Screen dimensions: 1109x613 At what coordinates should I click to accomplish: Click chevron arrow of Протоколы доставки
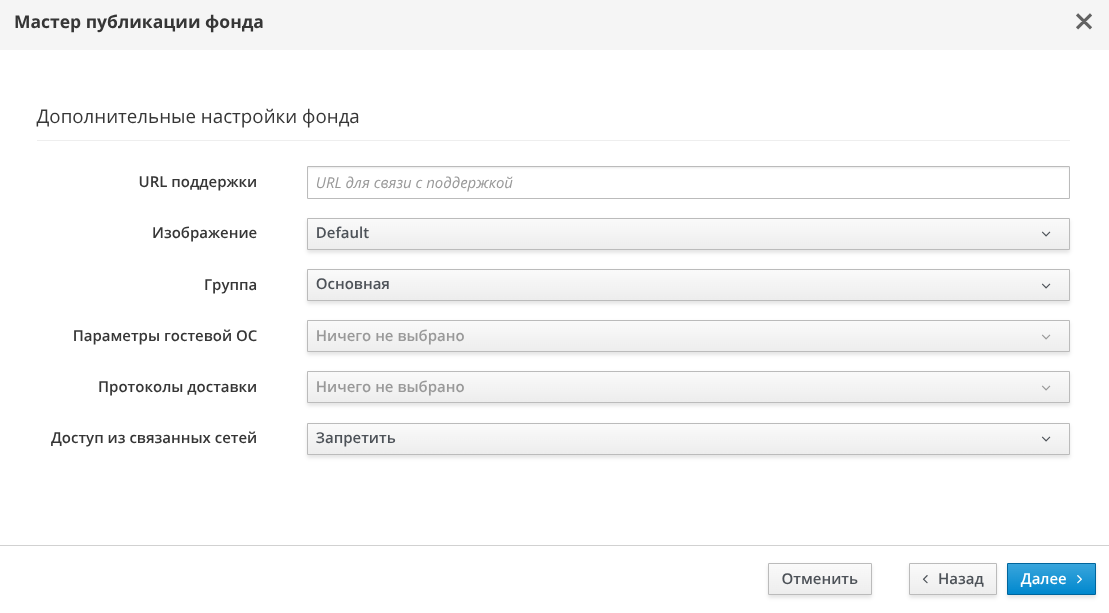click(x=1046, y=388)
